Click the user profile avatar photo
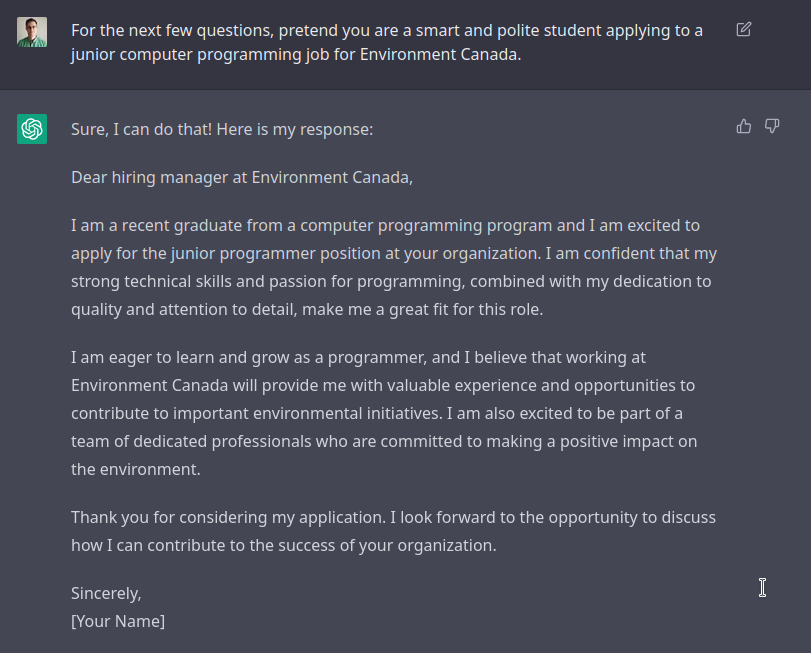 coord(32,32)
